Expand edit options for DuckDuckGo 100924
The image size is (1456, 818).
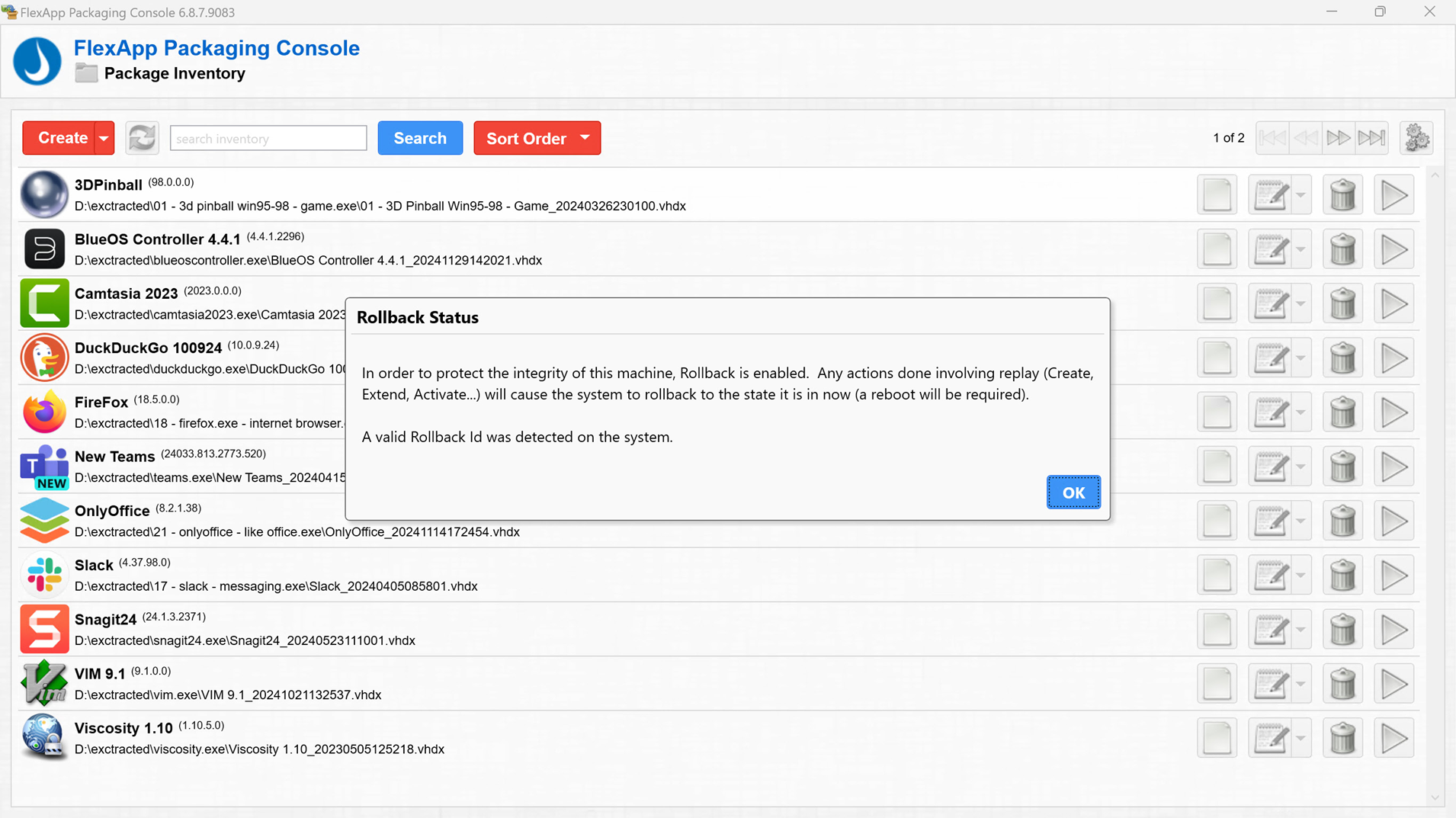(x=1301, y=358)
